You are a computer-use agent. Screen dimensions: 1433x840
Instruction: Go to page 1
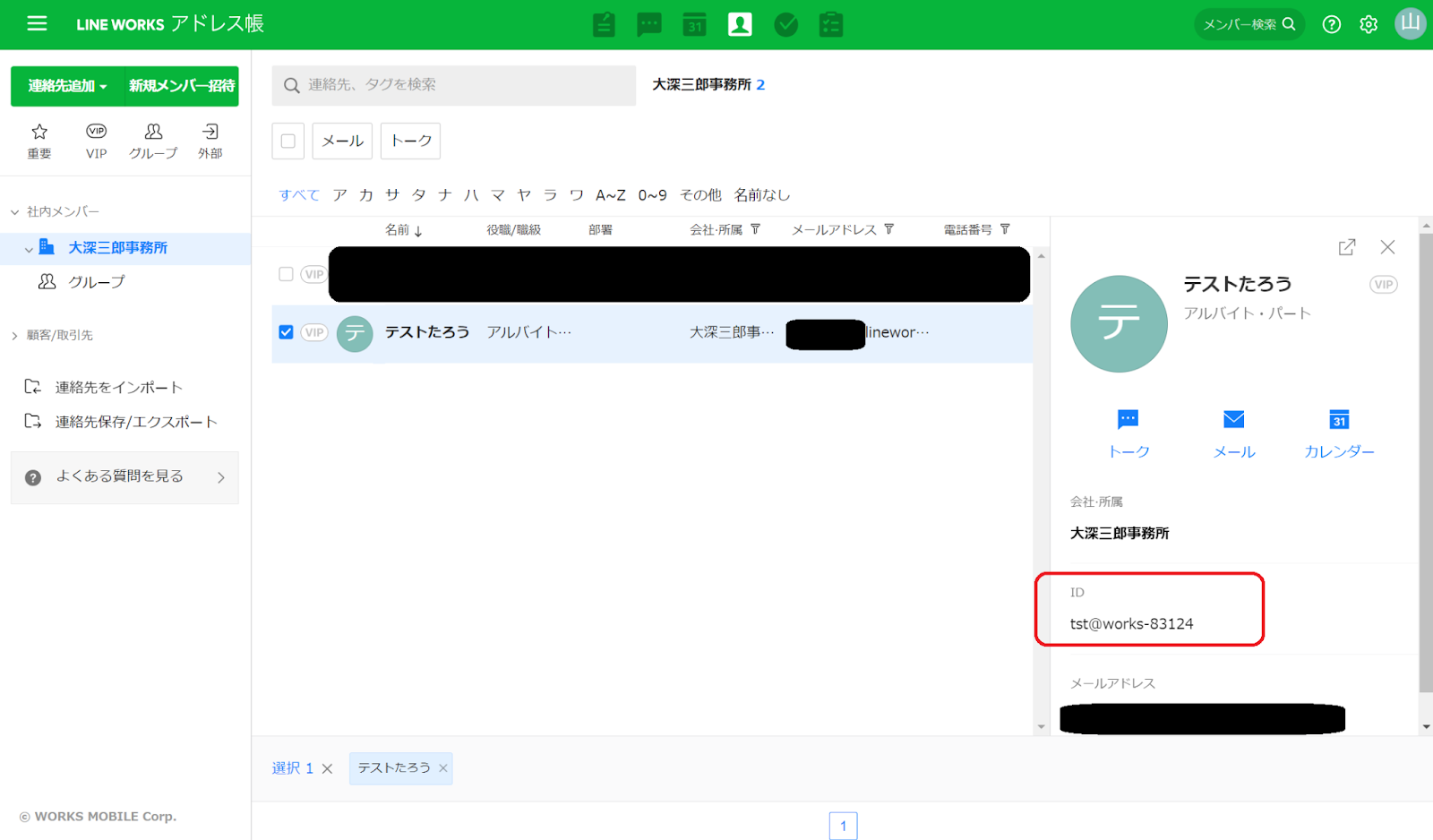[x=843, y=826]
